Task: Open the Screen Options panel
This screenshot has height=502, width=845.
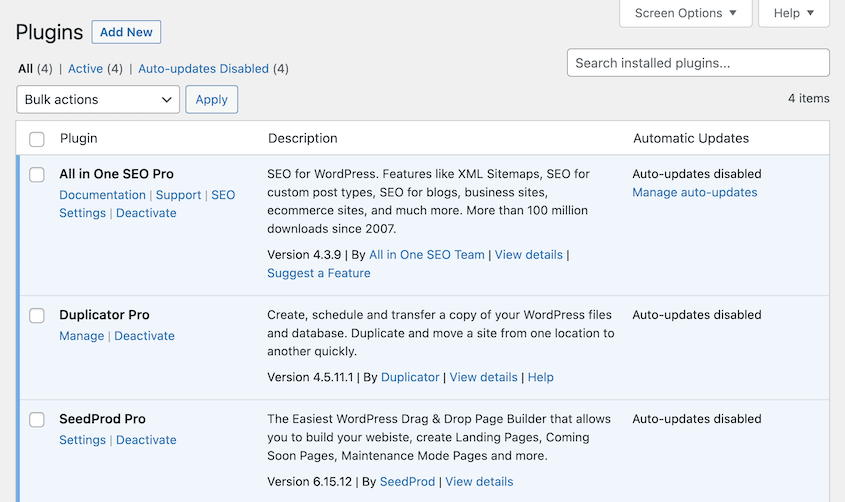Action: coord(685,13)
